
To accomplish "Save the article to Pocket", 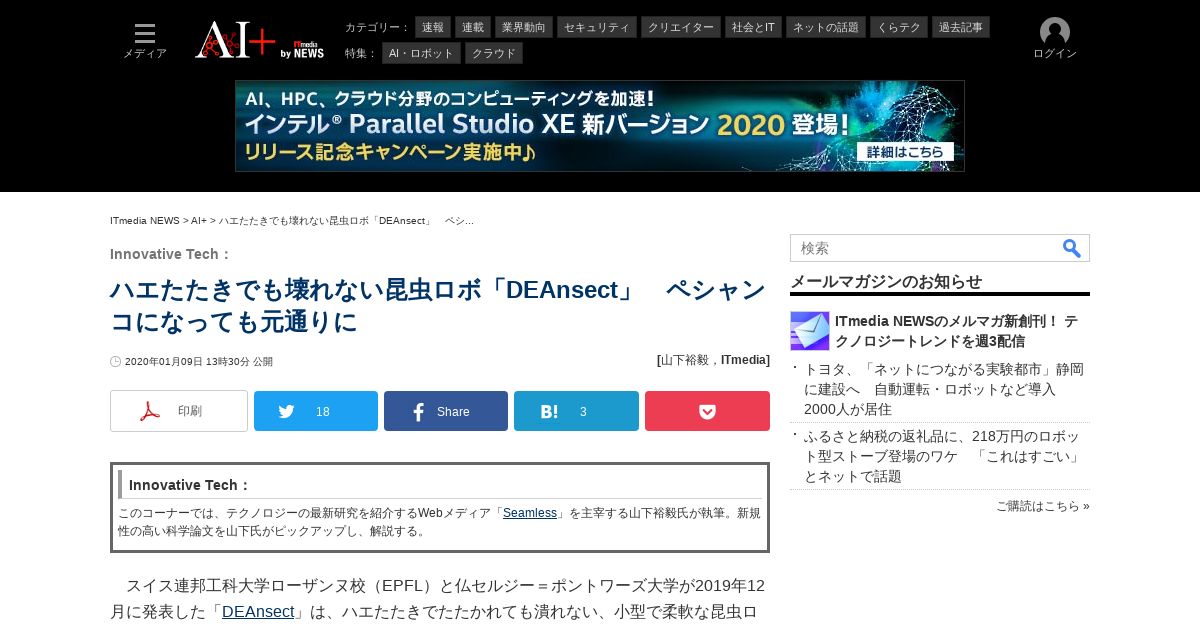I will (x=707, y=411).
